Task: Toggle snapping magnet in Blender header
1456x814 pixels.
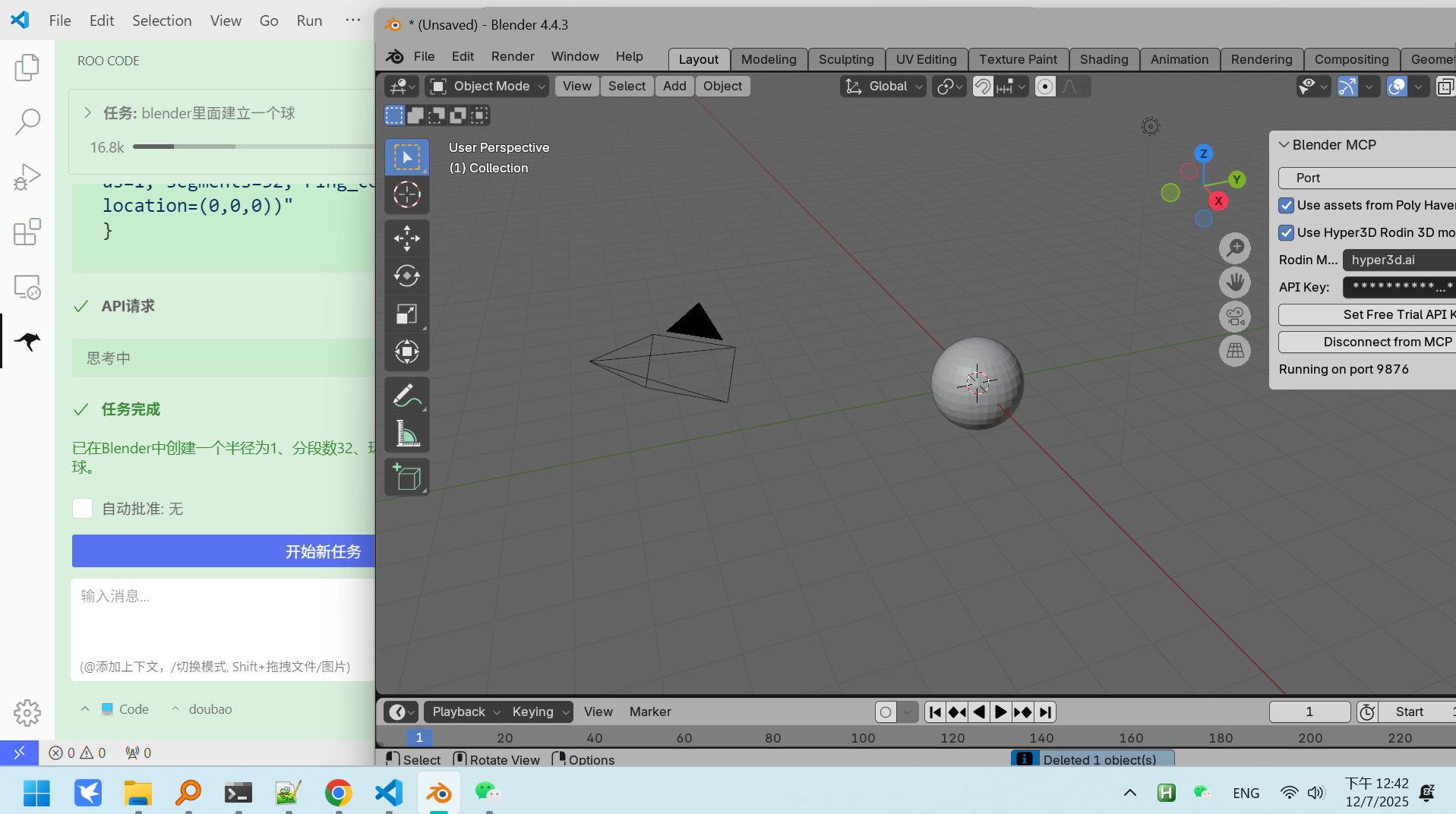Action: 983,87
